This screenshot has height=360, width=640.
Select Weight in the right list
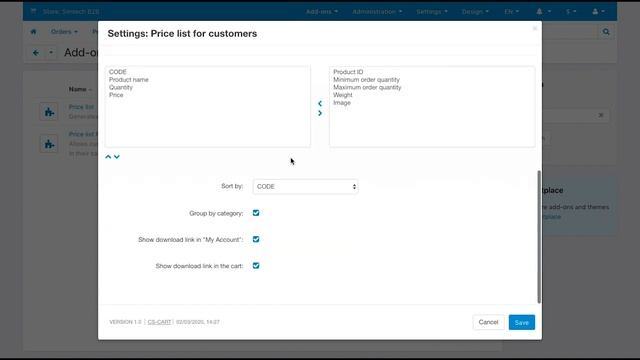coord(343,95)
